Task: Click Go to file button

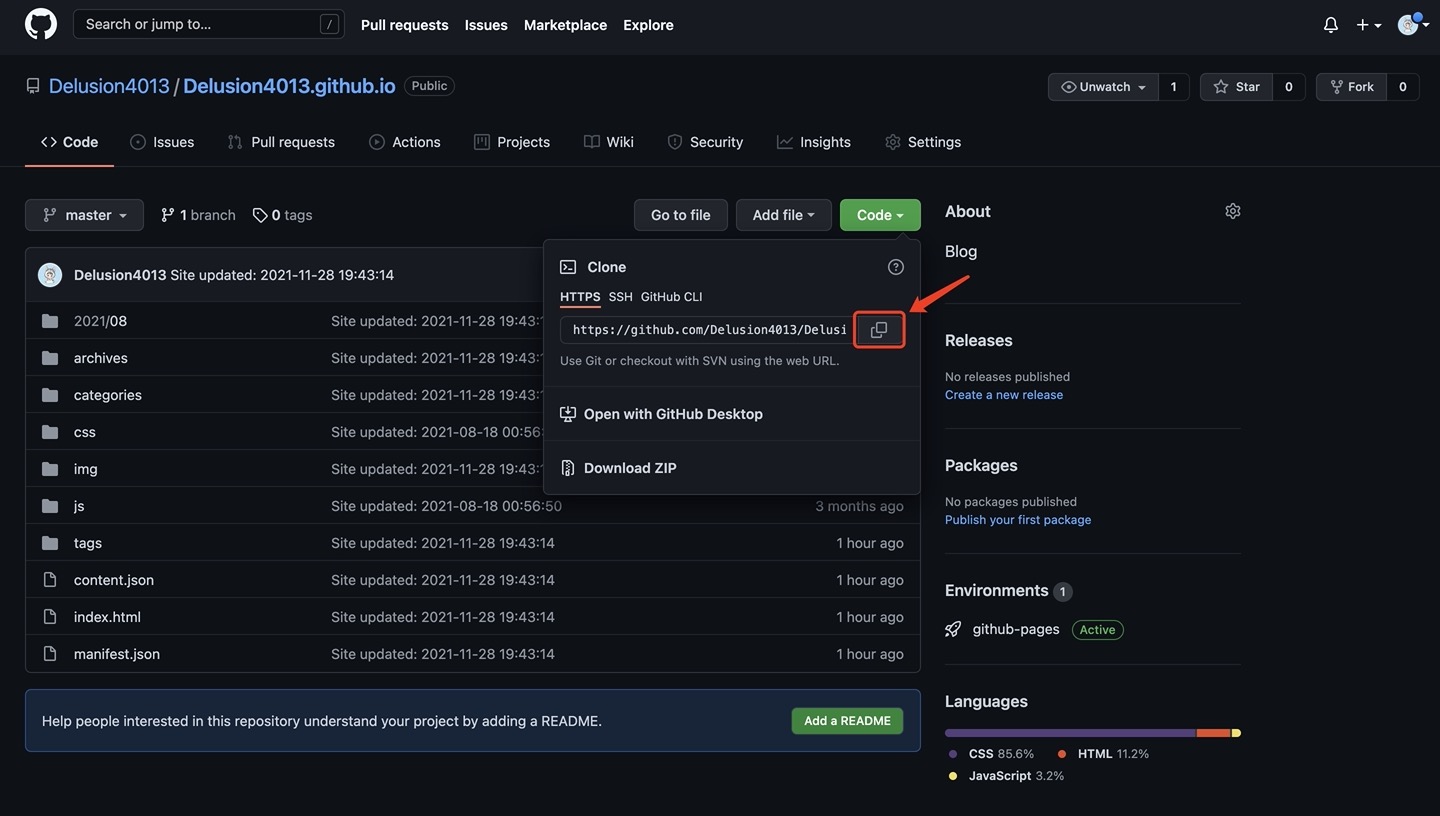Action: (681, 215)
